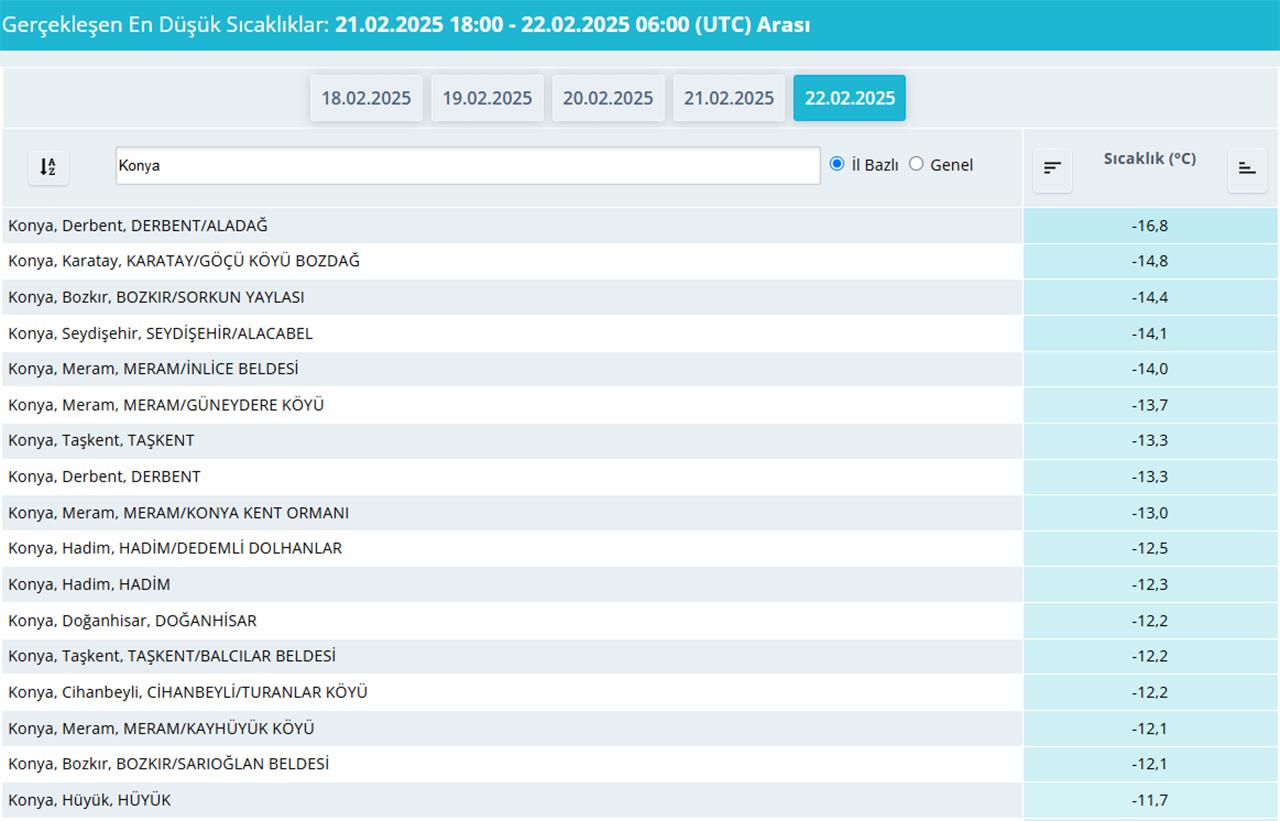Viewport: 1280px width, 821px height.
Task: Select the MERAM/KONYA KENT ORMANI row
Action: pos(178,513)
